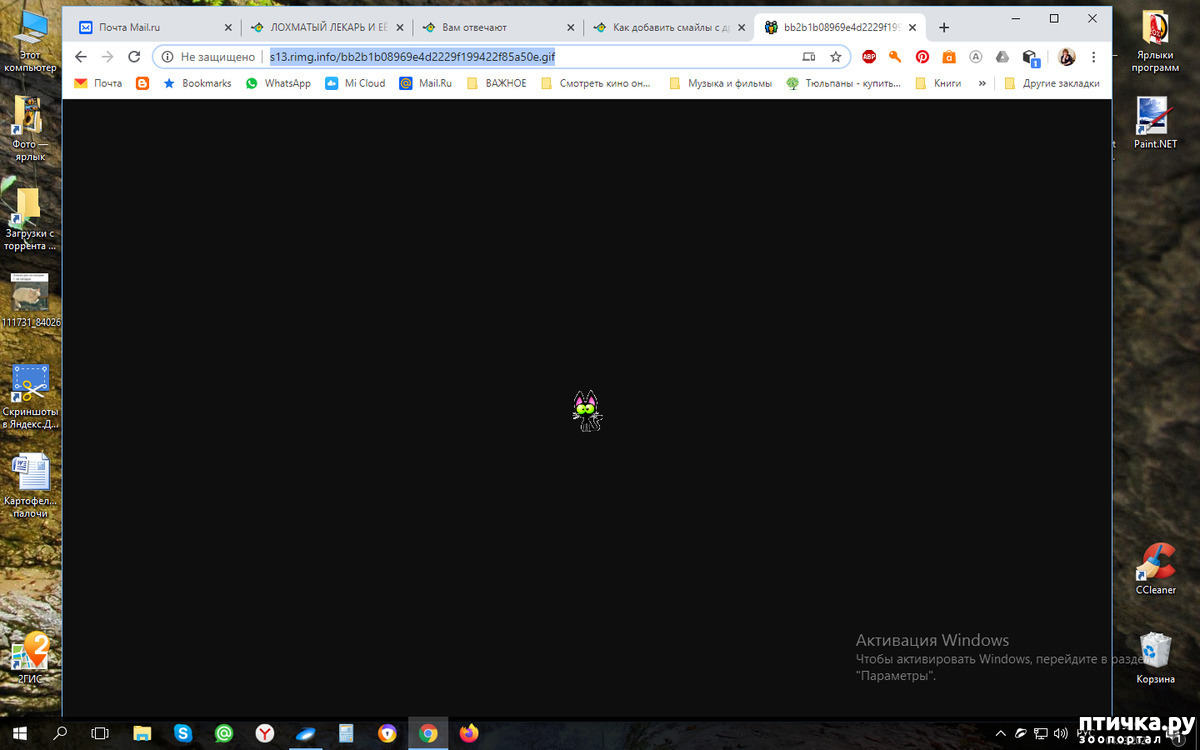
Task: Click the cast/device icon in address bar
Action: (808, 57)
